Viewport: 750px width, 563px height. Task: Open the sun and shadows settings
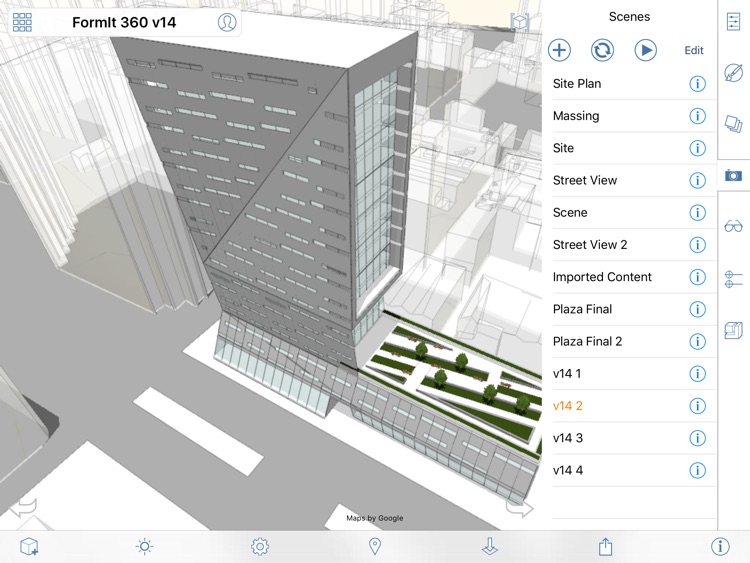tap(144, 546)
